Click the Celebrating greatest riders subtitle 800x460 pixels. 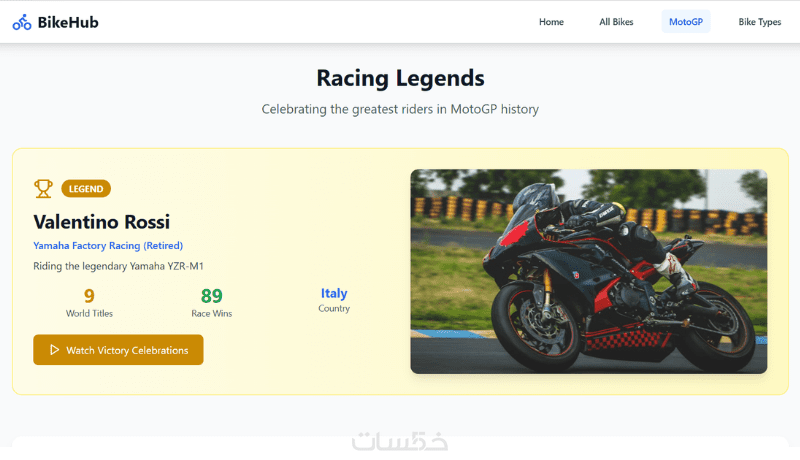(401, 109)
